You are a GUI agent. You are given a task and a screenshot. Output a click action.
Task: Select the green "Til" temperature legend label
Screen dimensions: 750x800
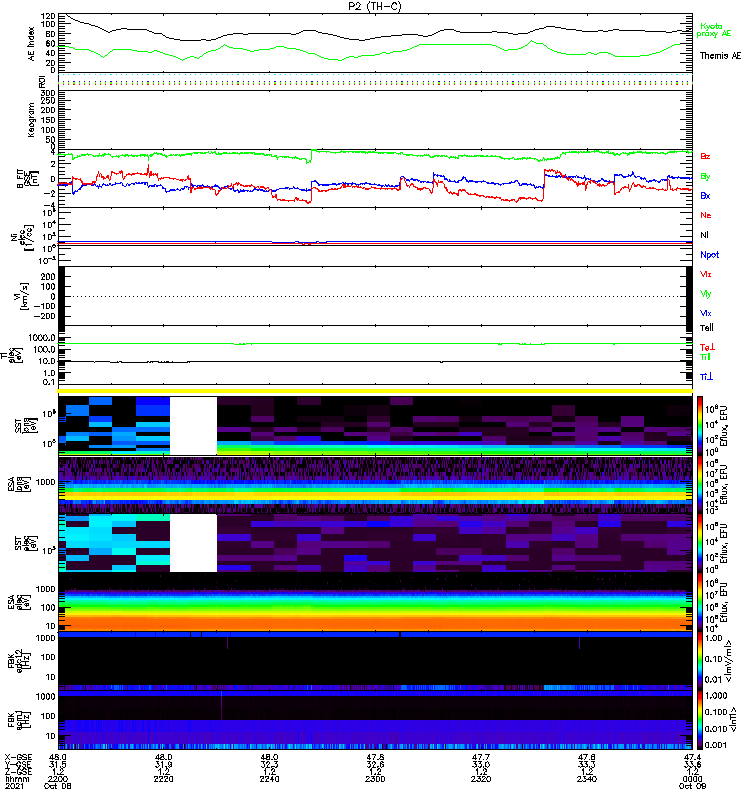click(705, 357)
